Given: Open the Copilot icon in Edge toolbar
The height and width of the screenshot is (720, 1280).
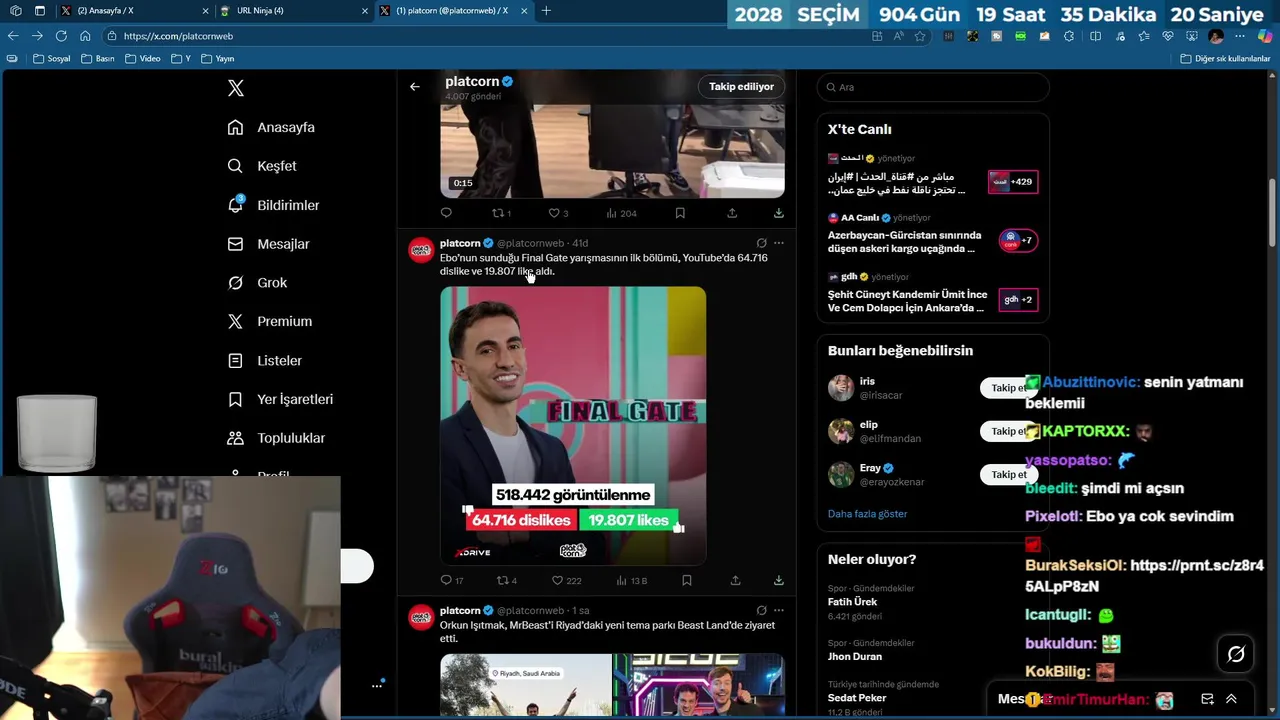Looking at the screenshot, I should click(1265, 36).
